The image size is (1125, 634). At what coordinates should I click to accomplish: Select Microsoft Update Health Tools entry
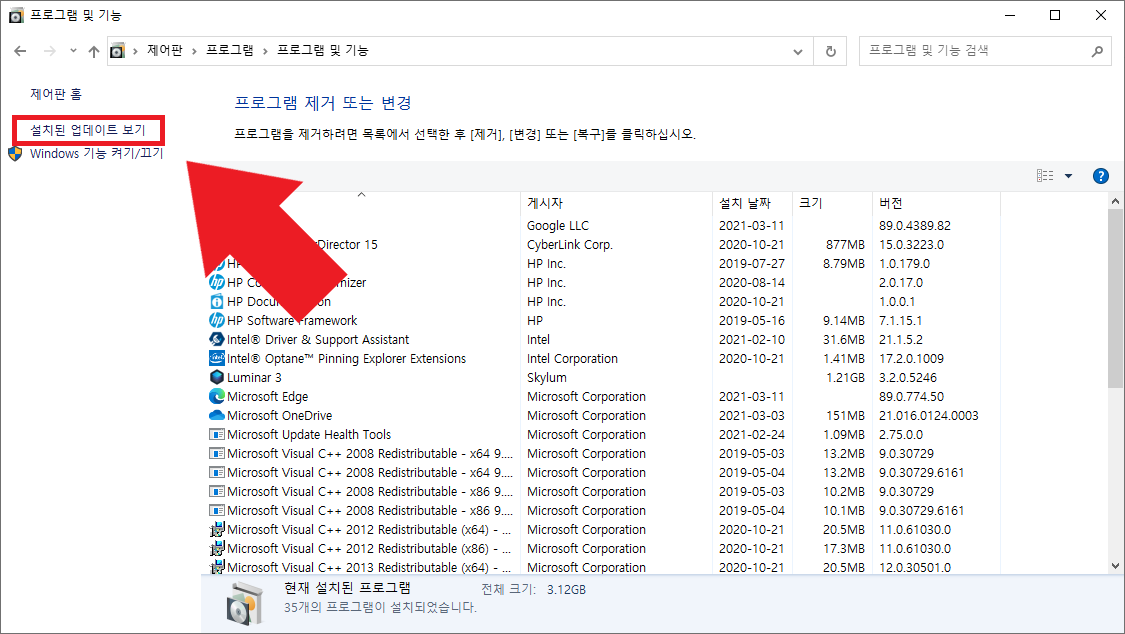pyautogui.click(x=309, y=435)
